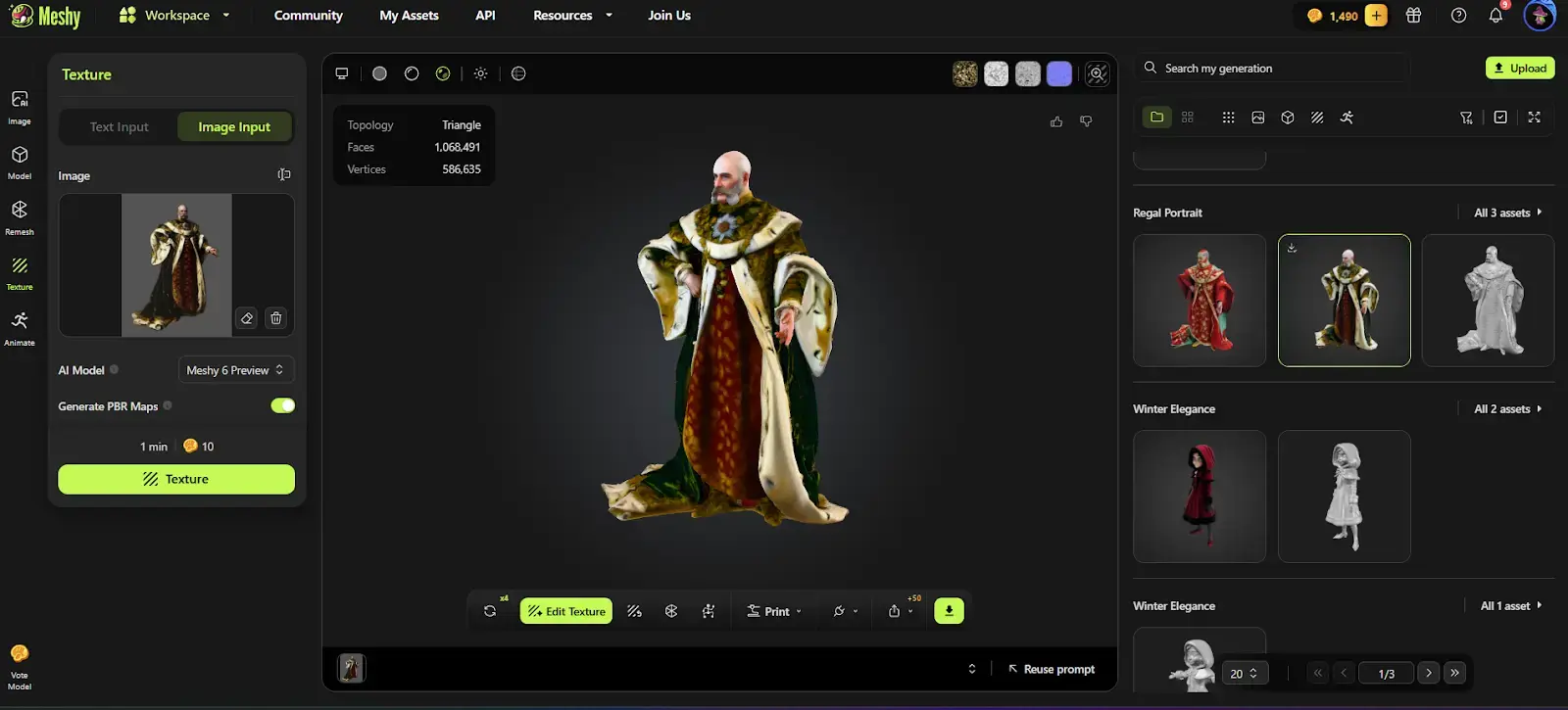The height and width of the screenshot is (710, 1568).
Task: Like the model with thumbs up
Action: (1056, 121)
